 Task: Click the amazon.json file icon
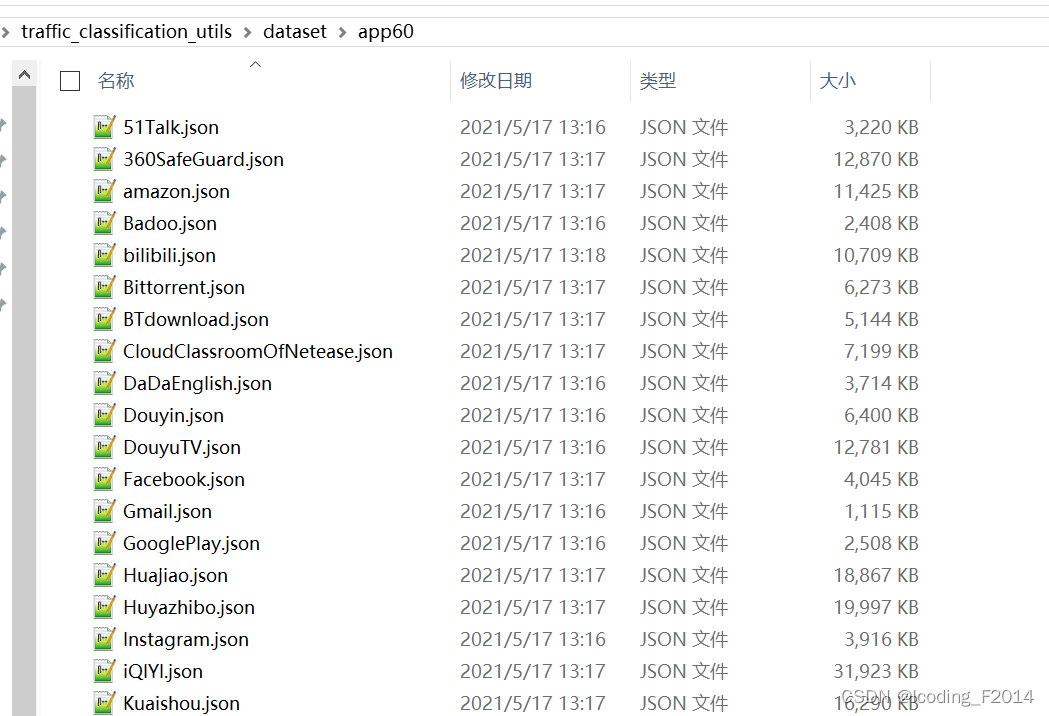click(104, 191)
